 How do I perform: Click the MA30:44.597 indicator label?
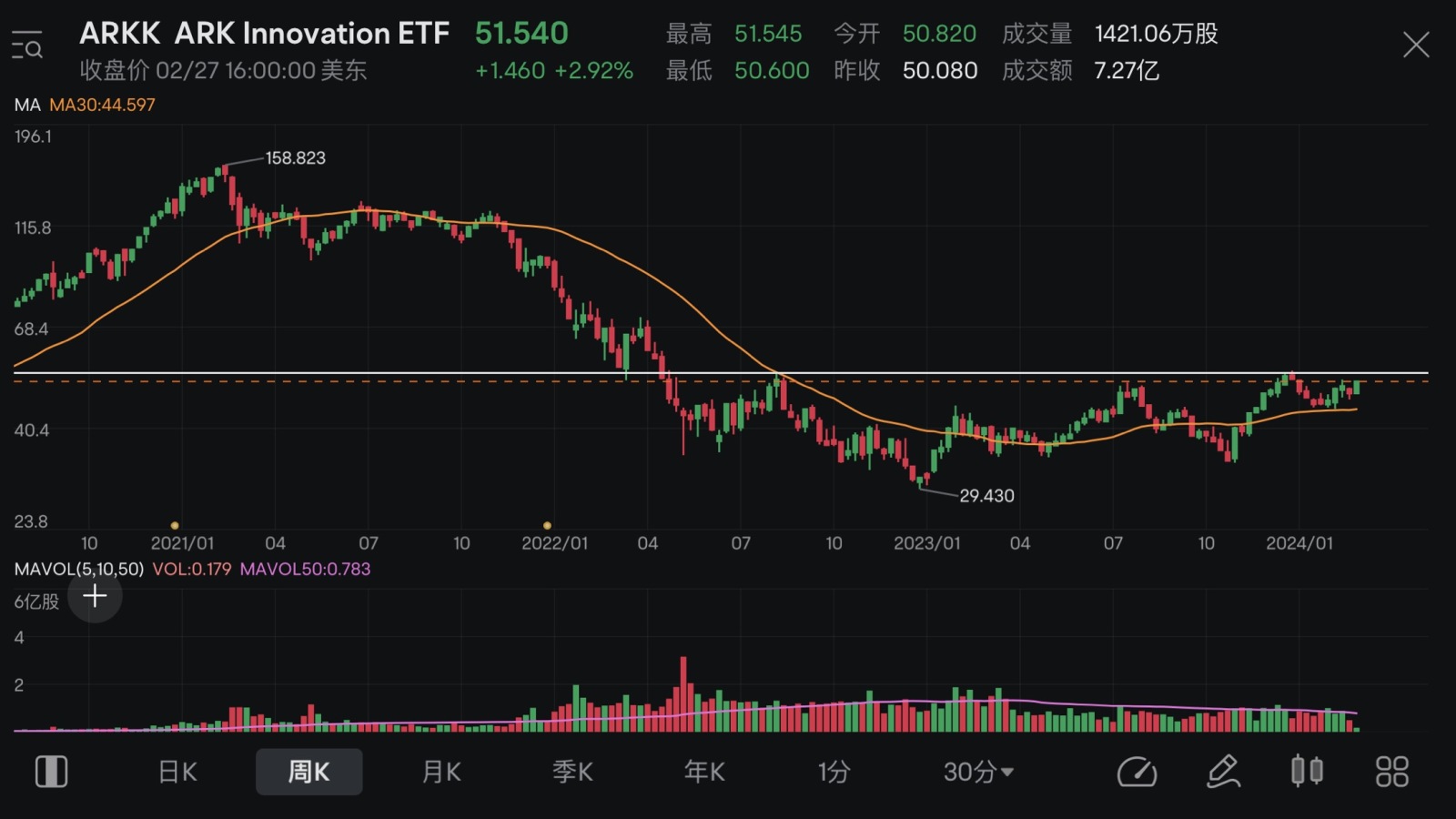coord(102,105)
